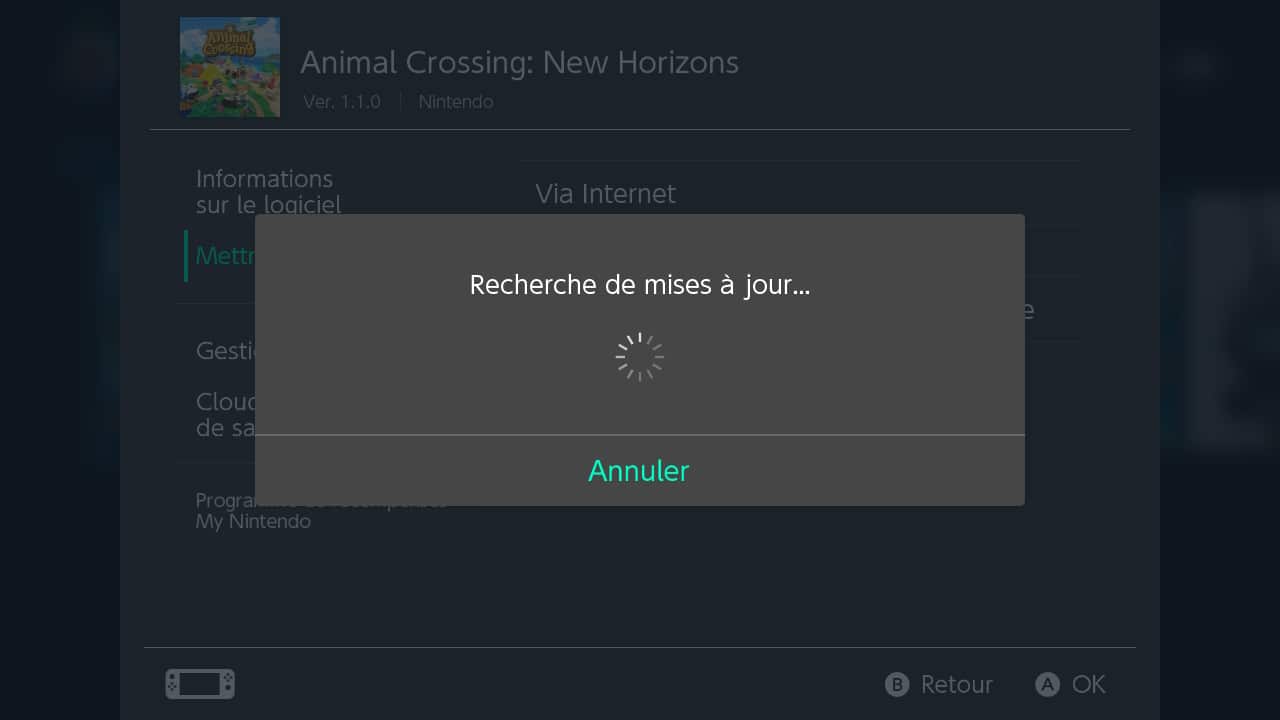The width and height of the screenshot is (1280, 720).
Task: Click the Retour label
Action: 956,684
